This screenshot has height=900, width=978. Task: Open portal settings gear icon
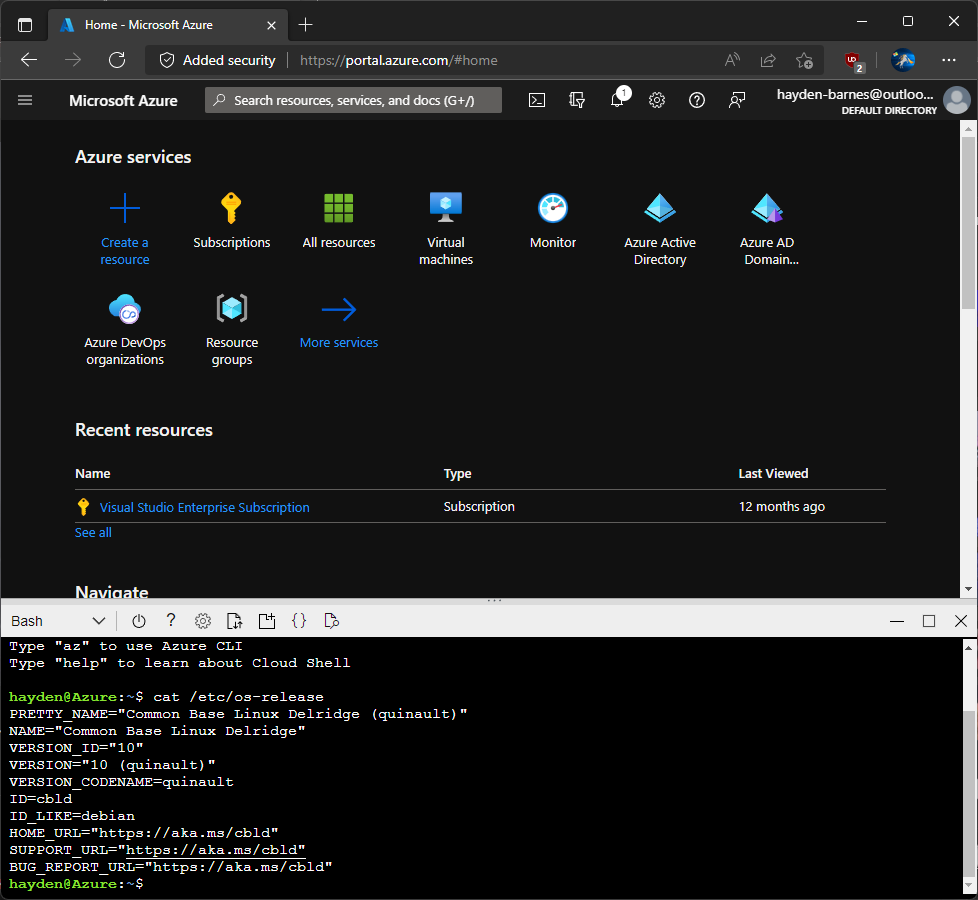pyautogui.click(x=657, y=100)
